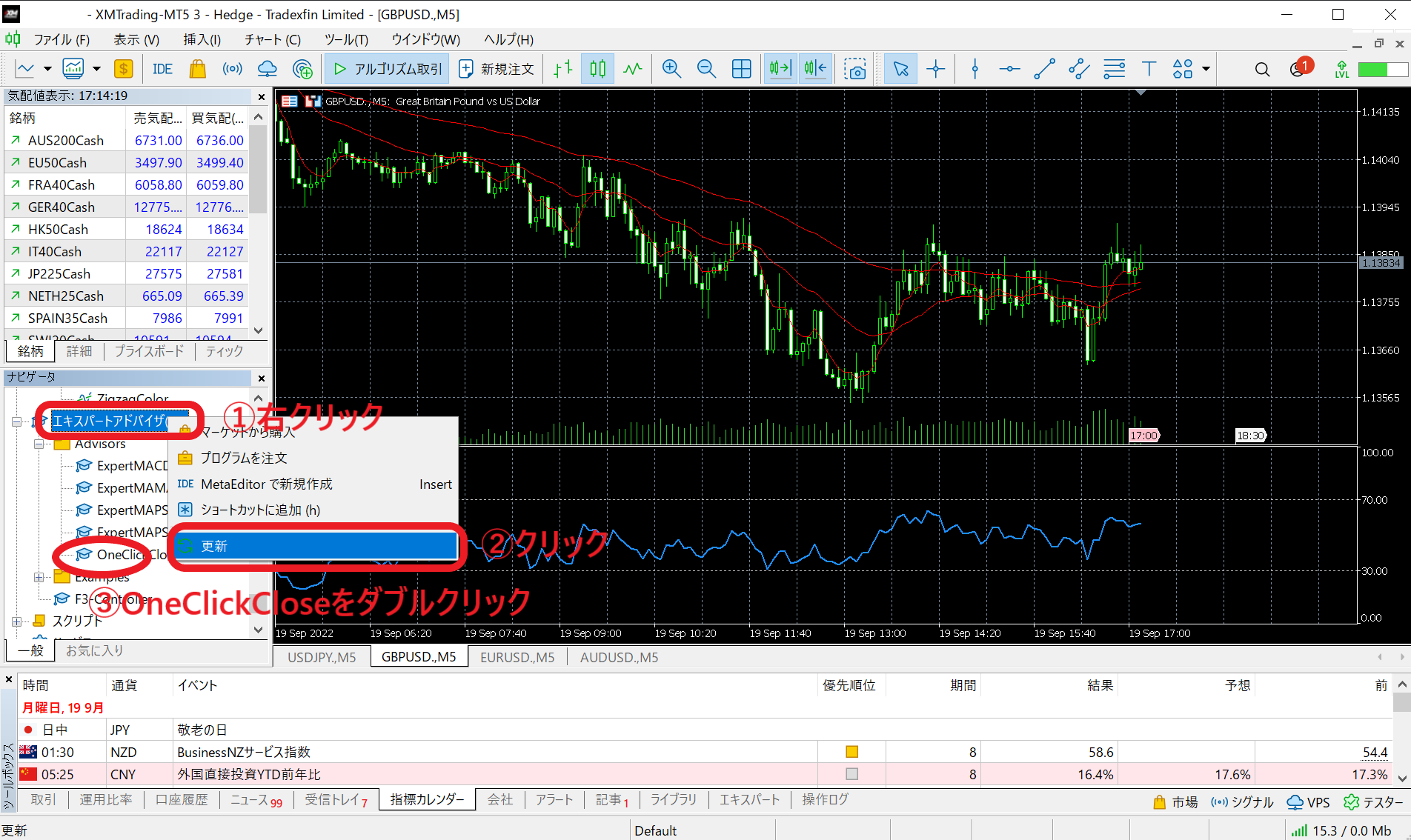This screenshot has height=840, width=1411.
Task: Click the New Order button
Action: 497,69
